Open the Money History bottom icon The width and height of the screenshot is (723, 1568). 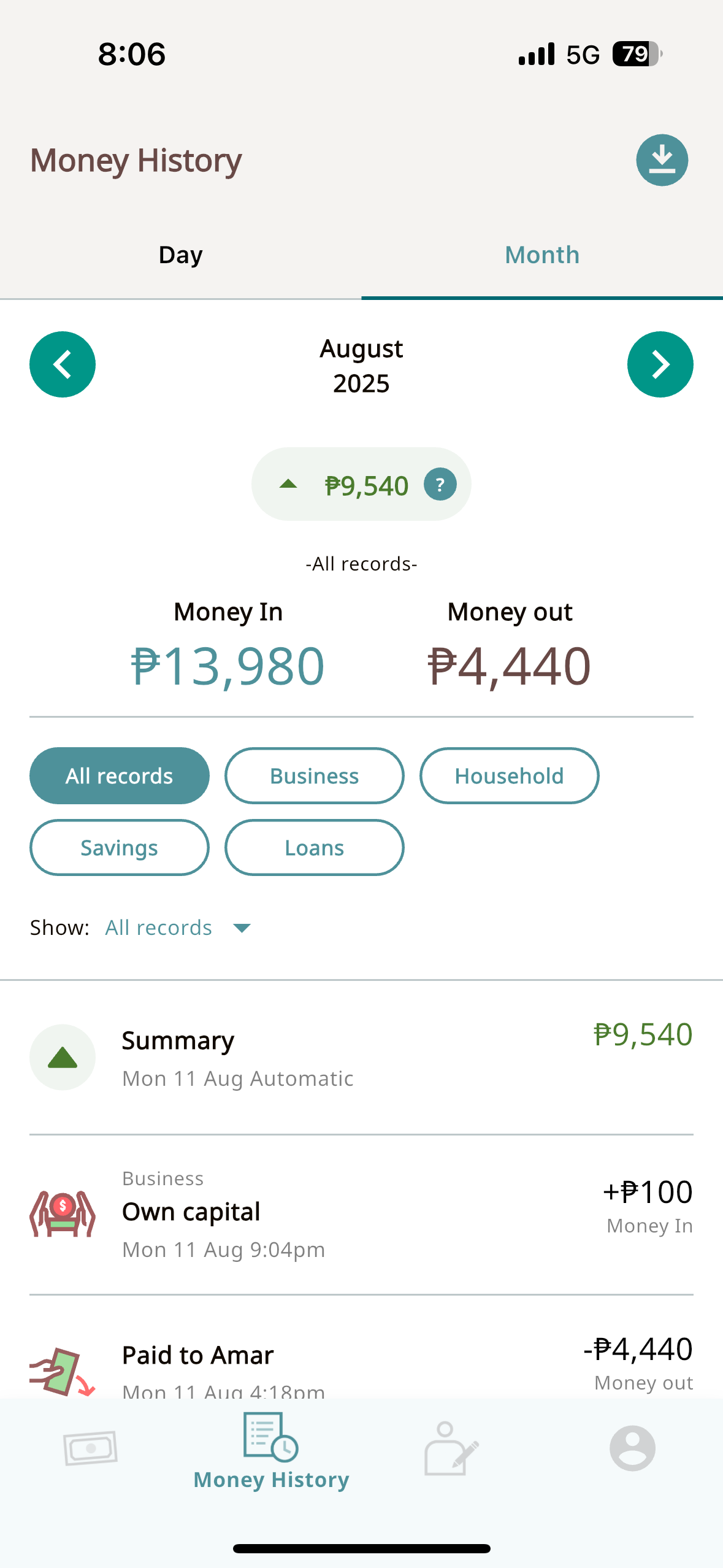[x=271, y=1451]
